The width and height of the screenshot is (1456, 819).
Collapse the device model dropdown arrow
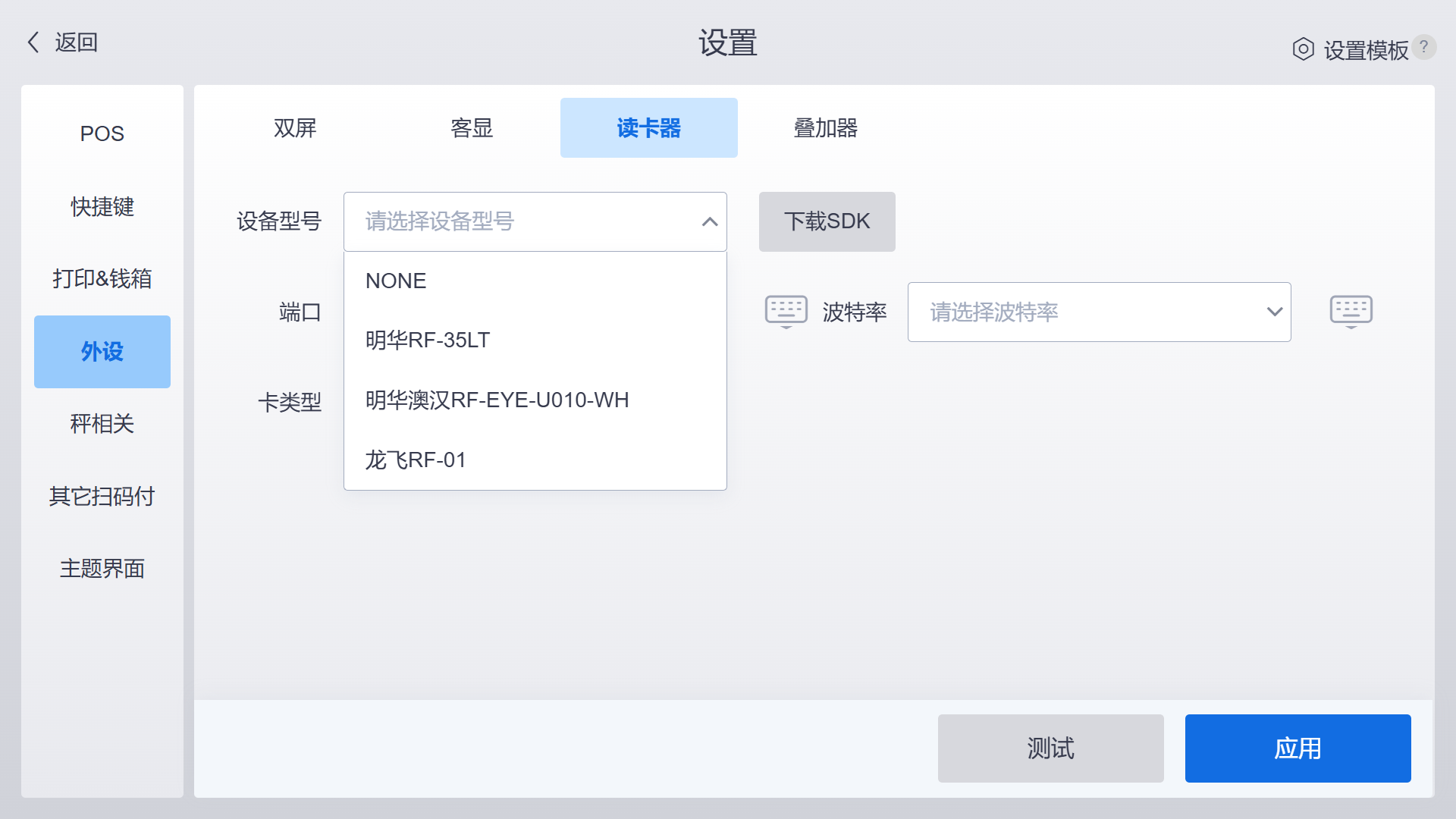coord(710,222)
